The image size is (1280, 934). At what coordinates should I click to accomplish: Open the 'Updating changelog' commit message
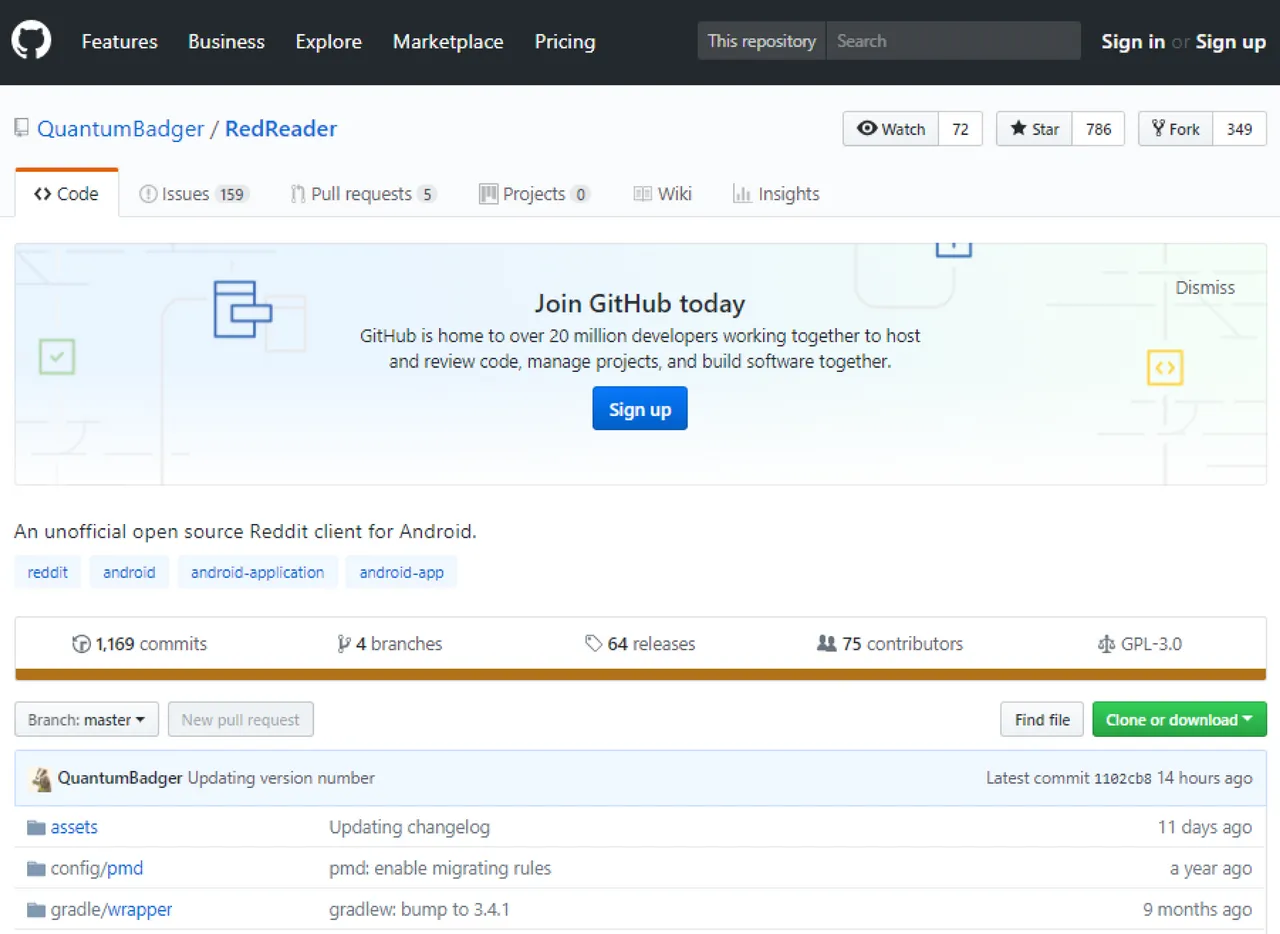tap(410, 828)
